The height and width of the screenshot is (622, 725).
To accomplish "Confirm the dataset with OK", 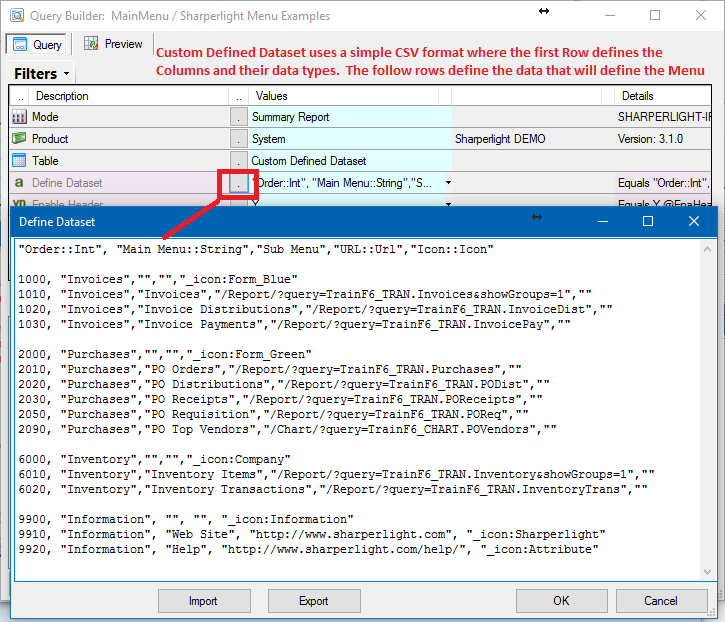I will (x=561, y=601).
